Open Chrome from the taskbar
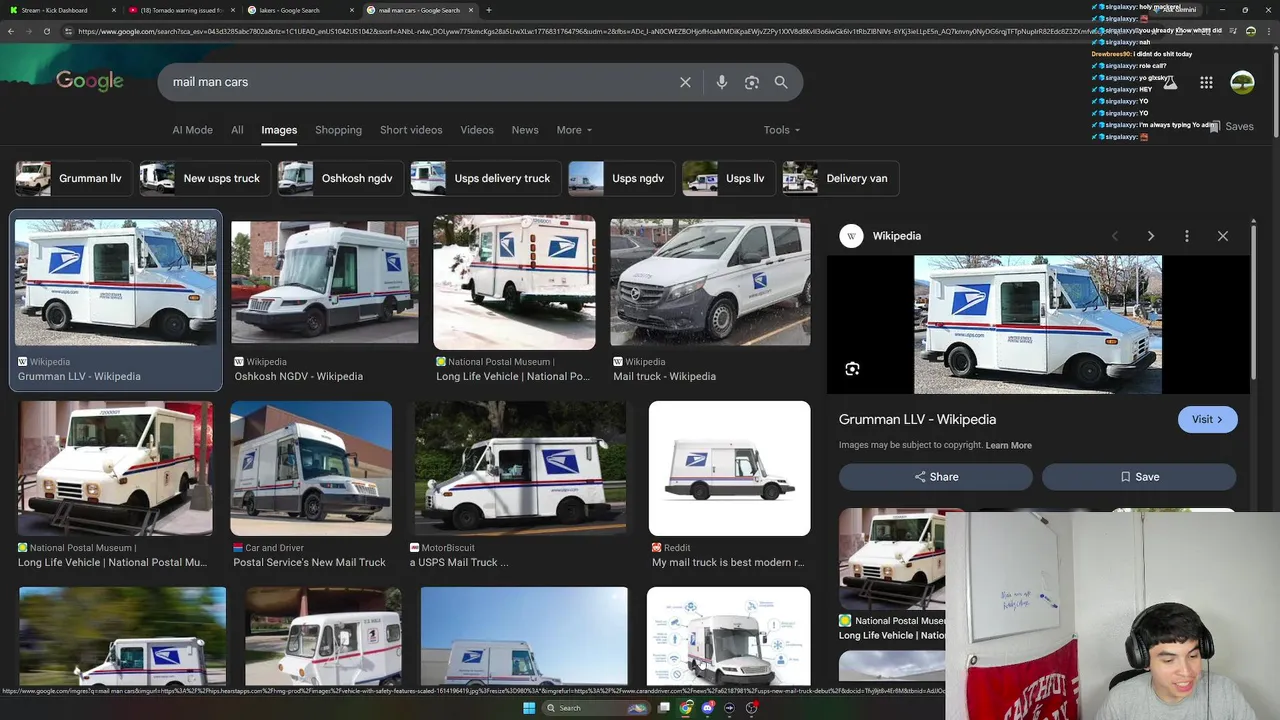 [x=686, y=708]
